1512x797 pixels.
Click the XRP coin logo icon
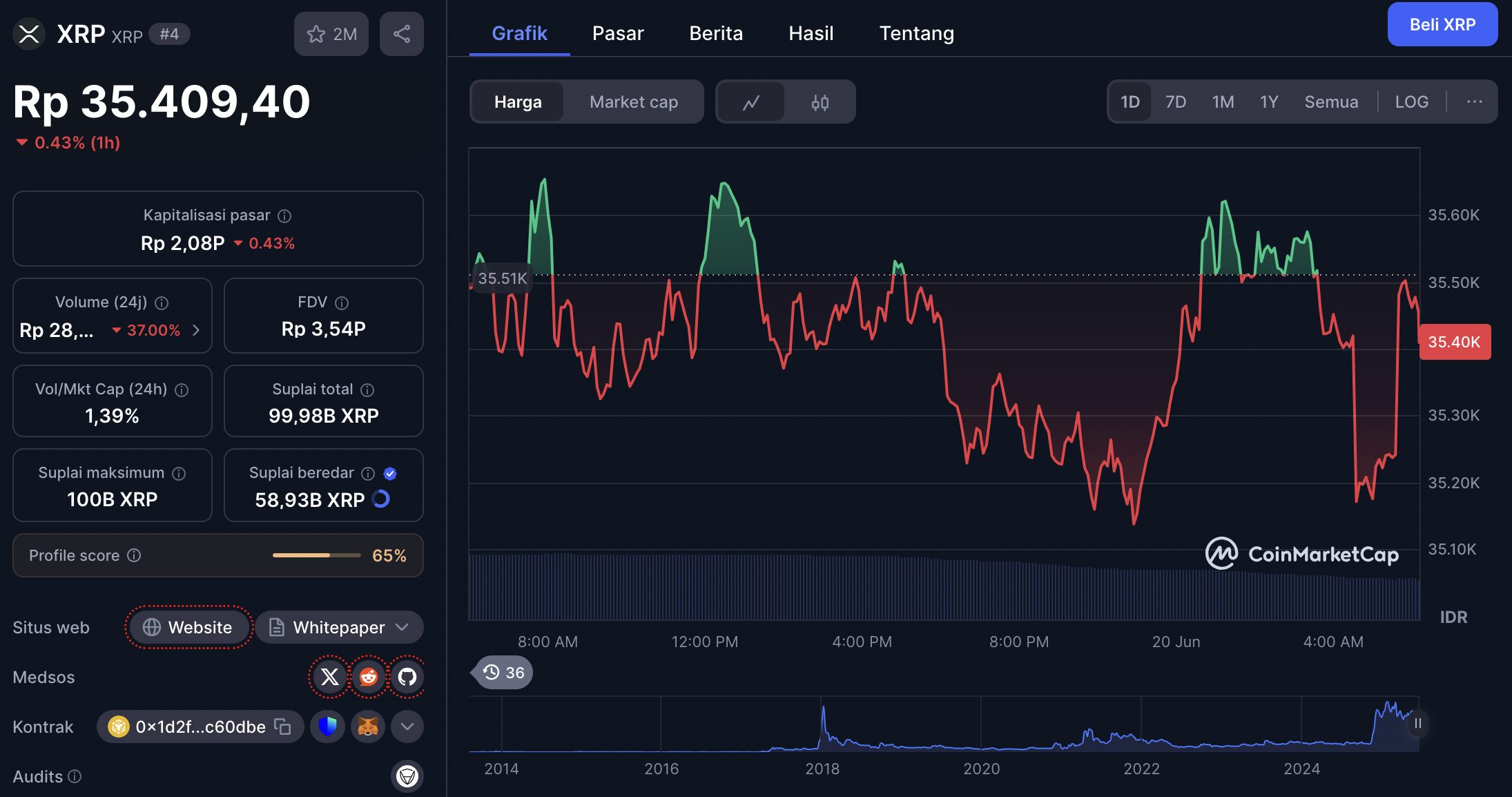point(29,33)
